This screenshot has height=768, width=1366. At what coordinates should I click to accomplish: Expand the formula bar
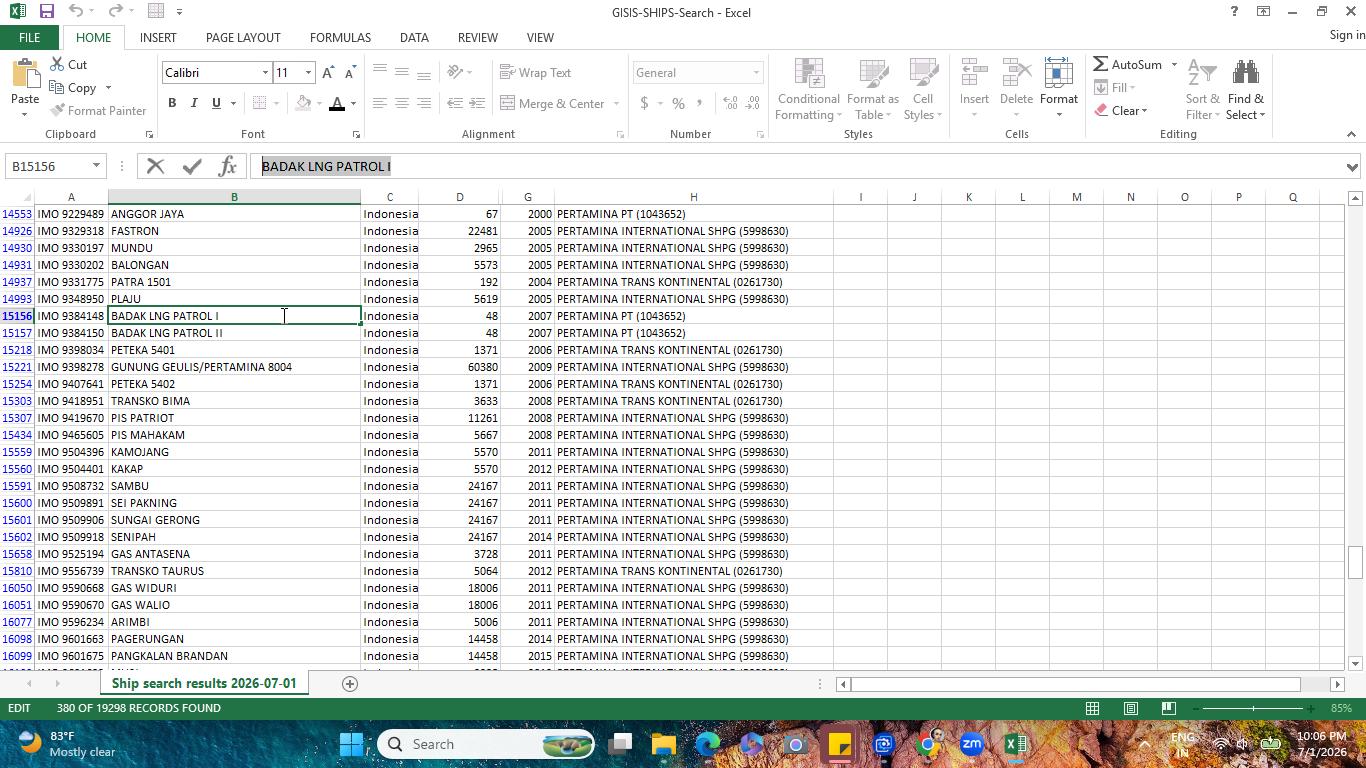point(1352,167)
